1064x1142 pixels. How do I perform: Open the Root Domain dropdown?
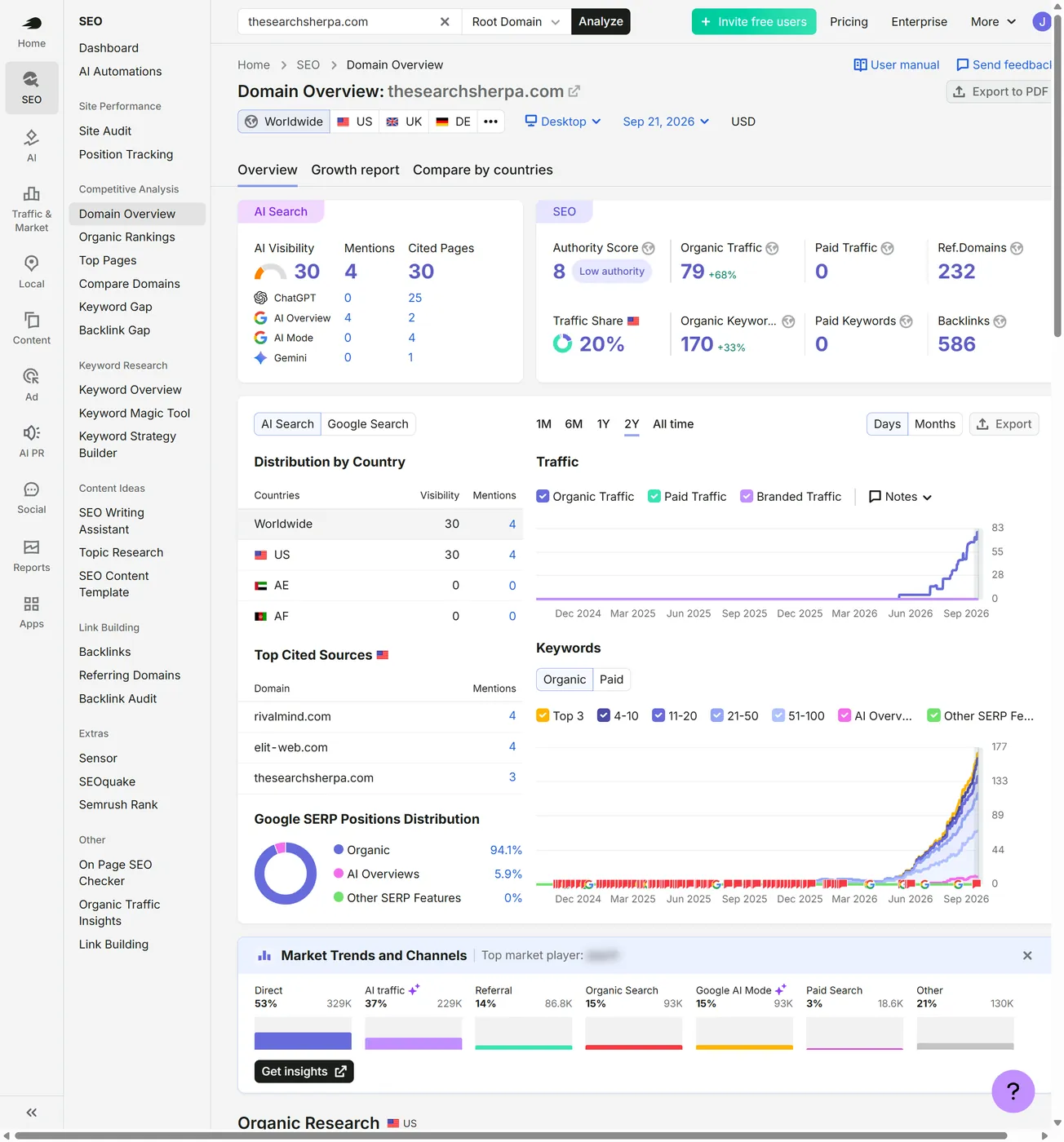[x=516, y=22]
